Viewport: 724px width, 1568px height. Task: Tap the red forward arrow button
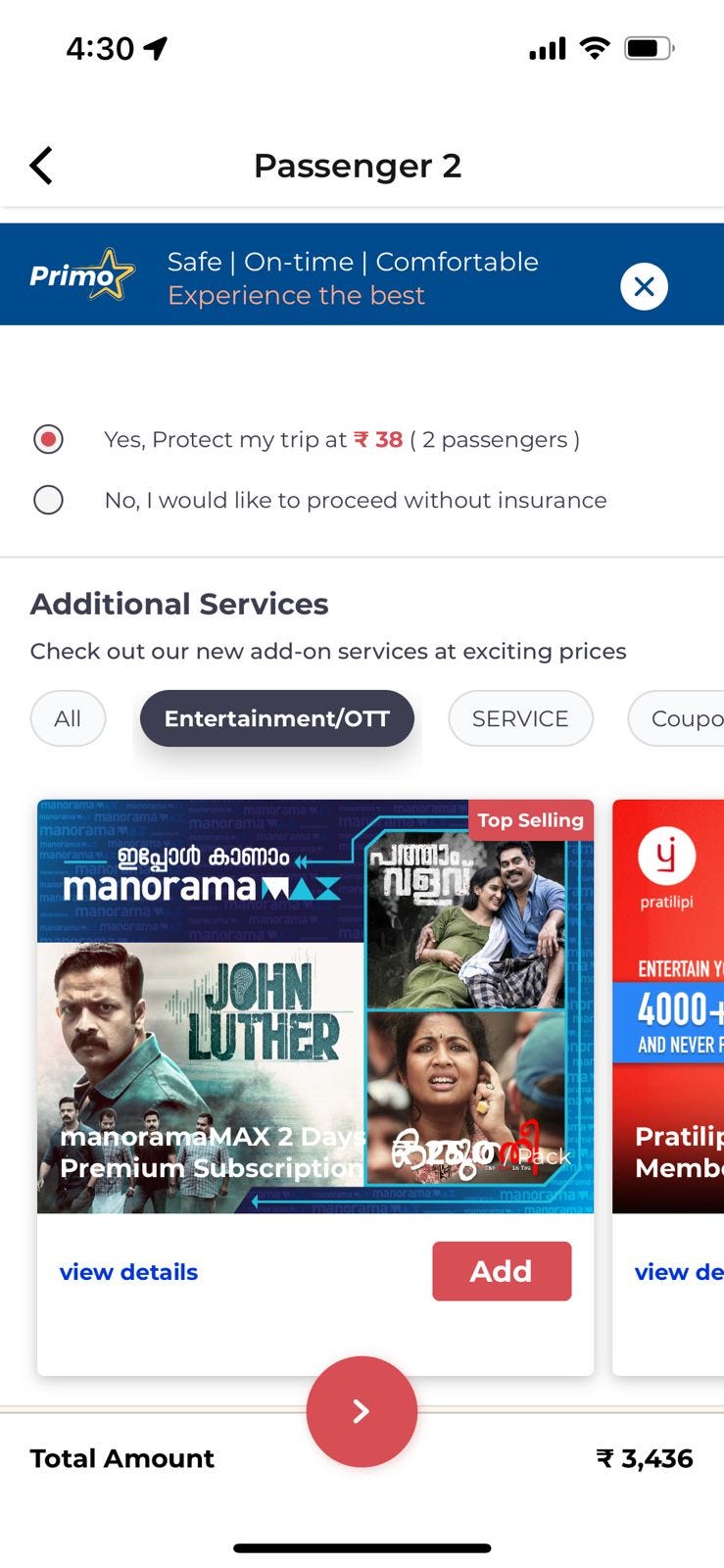362,1411
